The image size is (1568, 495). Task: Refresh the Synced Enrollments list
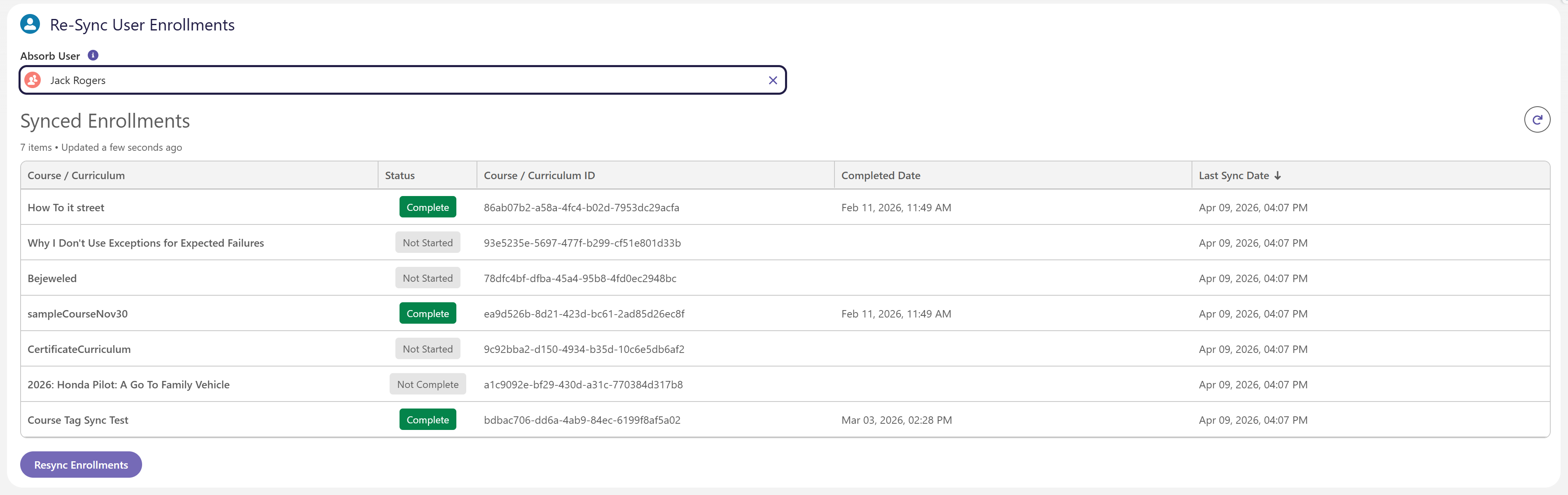[x=1536, y=119]
